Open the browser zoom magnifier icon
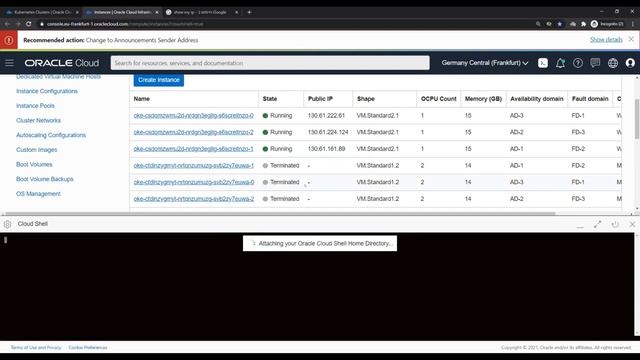The height and width of the screenshot is (360, 640). point(538,24)
